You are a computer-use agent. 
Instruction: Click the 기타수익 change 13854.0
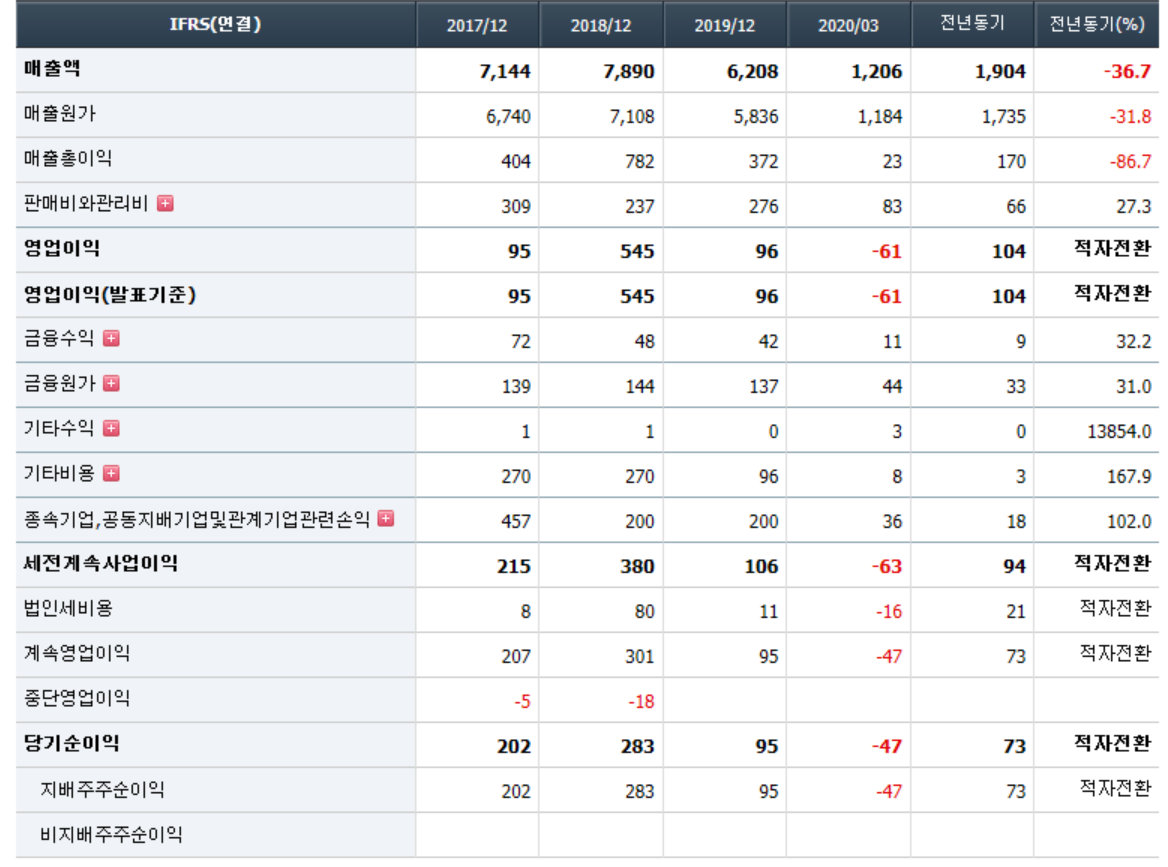click(1119, 431)
